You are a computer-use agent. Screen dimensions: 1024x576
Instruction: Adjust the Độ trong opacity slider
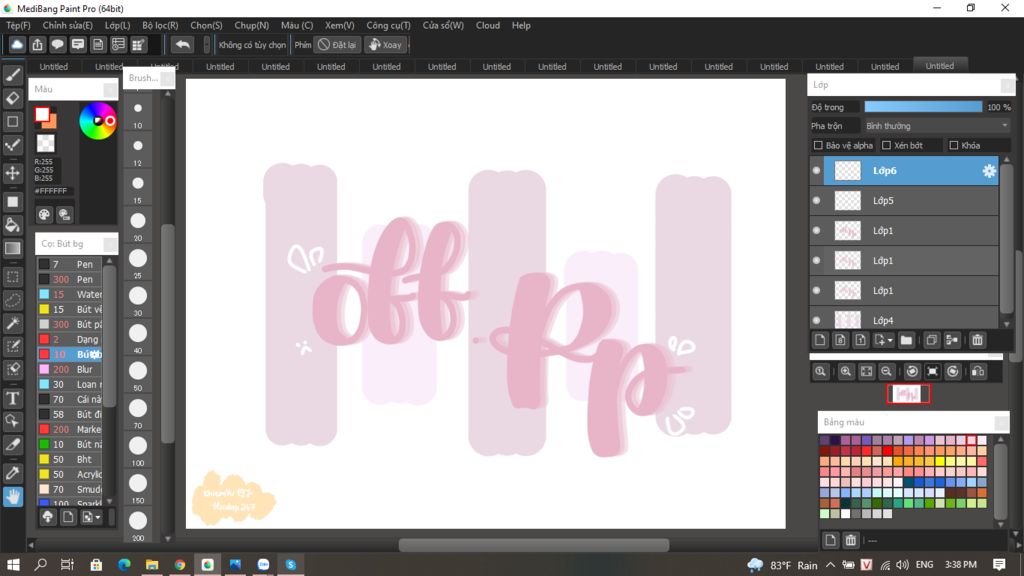pyautogui.click(x=923, y=106)
